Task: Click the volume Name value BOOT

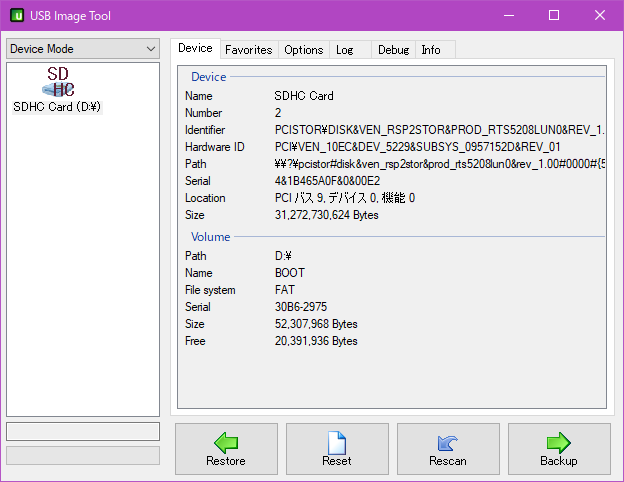Action: coord(290,273)
